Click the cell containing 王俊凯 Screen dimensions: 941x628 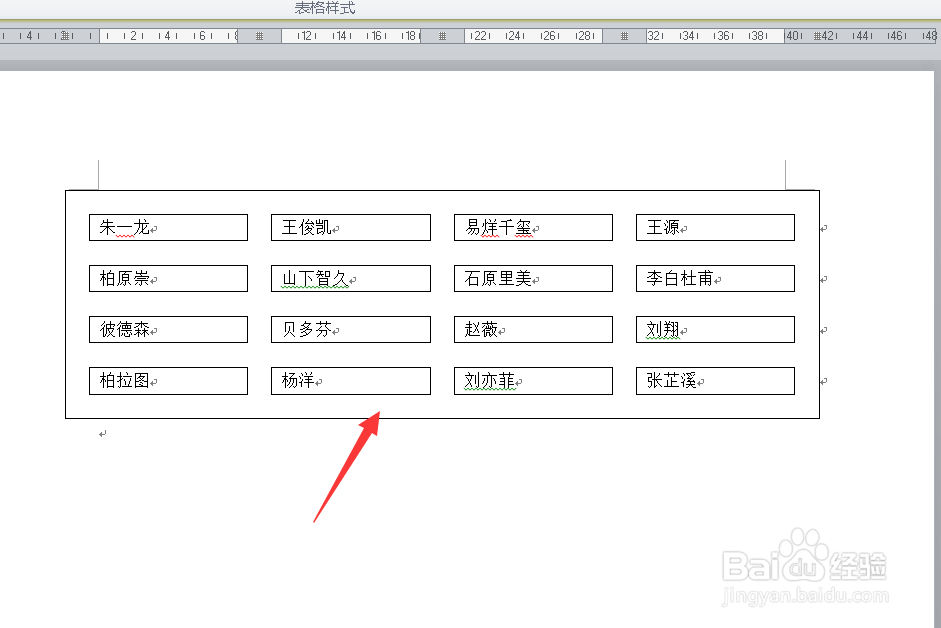pyautogui.click(x=350, y=228)
